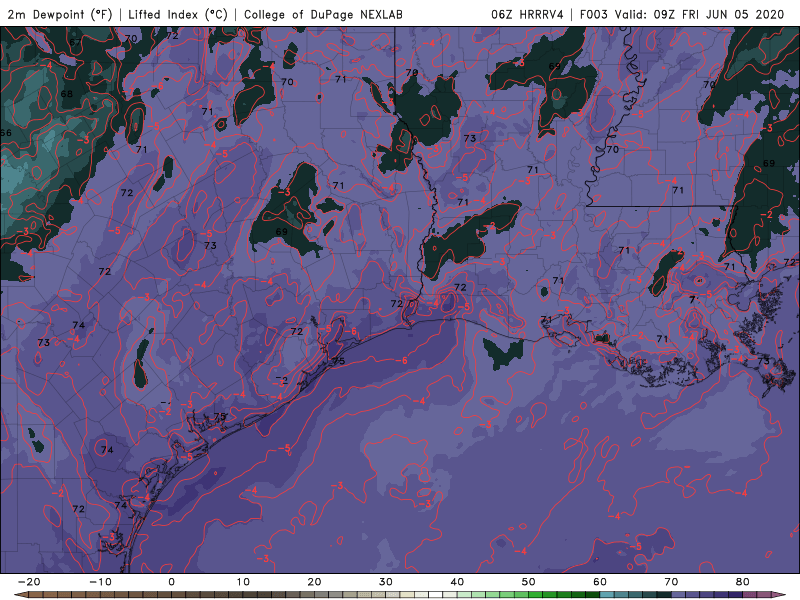This screenshot has height=600, width=800.
Task: Click the '06Z HRRRV4' model run label
Action: (527, 14)
